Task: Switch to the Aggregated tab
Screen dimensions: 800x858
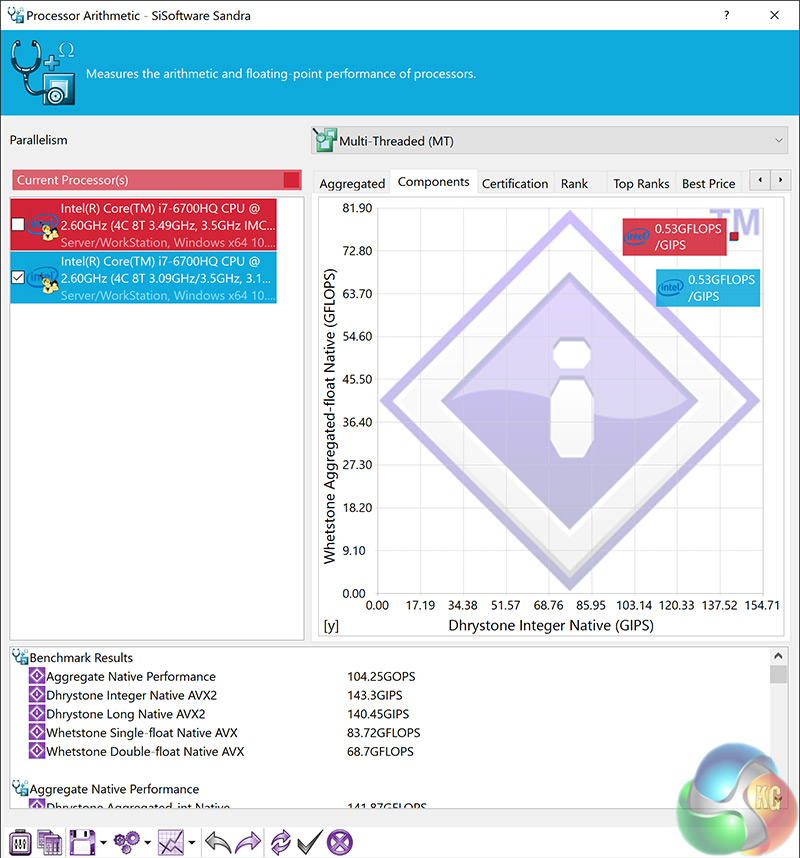Action: click(352, 183)
